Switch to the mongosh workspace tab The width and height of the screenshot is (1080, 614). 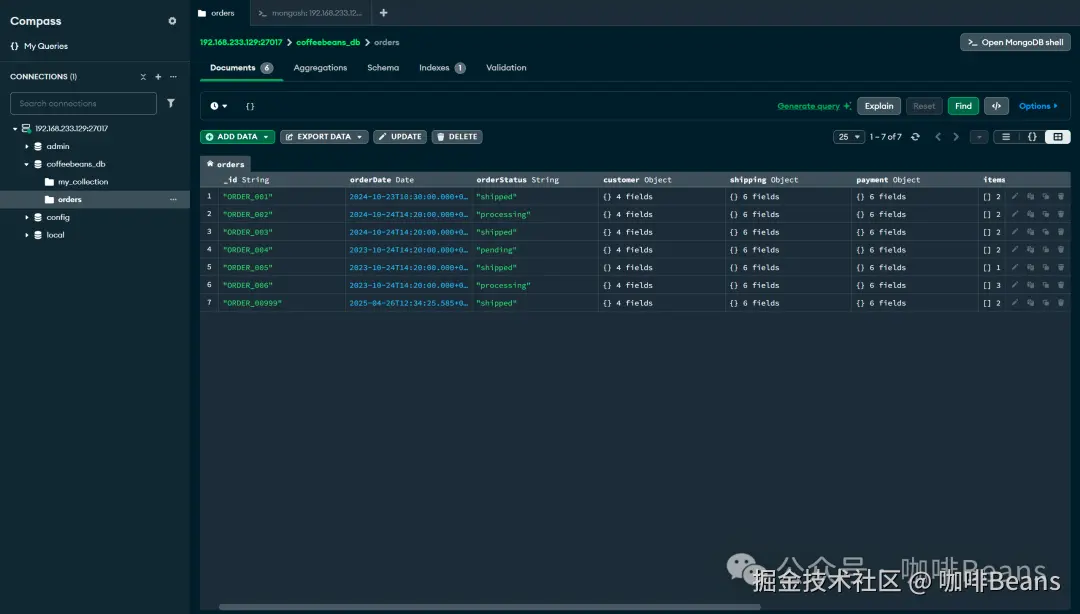pos(311,13)
